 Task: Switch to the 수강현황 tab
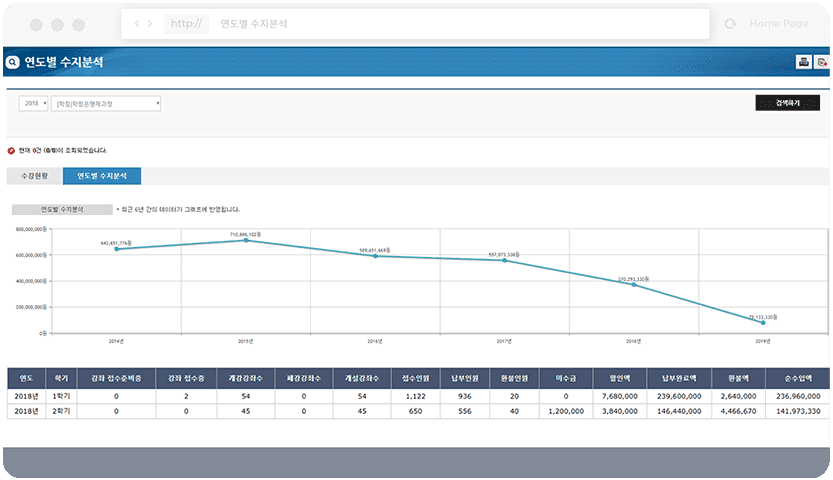pos(35,176)
